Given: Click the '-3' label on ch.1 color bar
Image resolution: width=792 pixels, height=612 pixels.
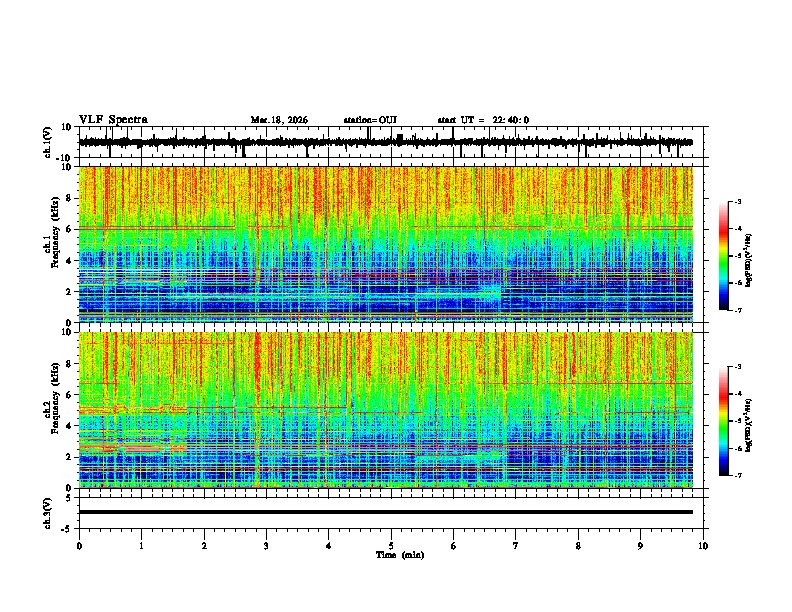Looking at the screenshot, I should [737, 201].
